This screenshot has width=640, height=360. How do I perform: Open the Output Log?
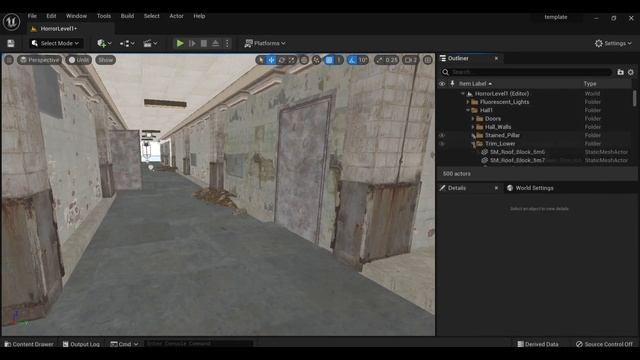(x=81, y=344)
